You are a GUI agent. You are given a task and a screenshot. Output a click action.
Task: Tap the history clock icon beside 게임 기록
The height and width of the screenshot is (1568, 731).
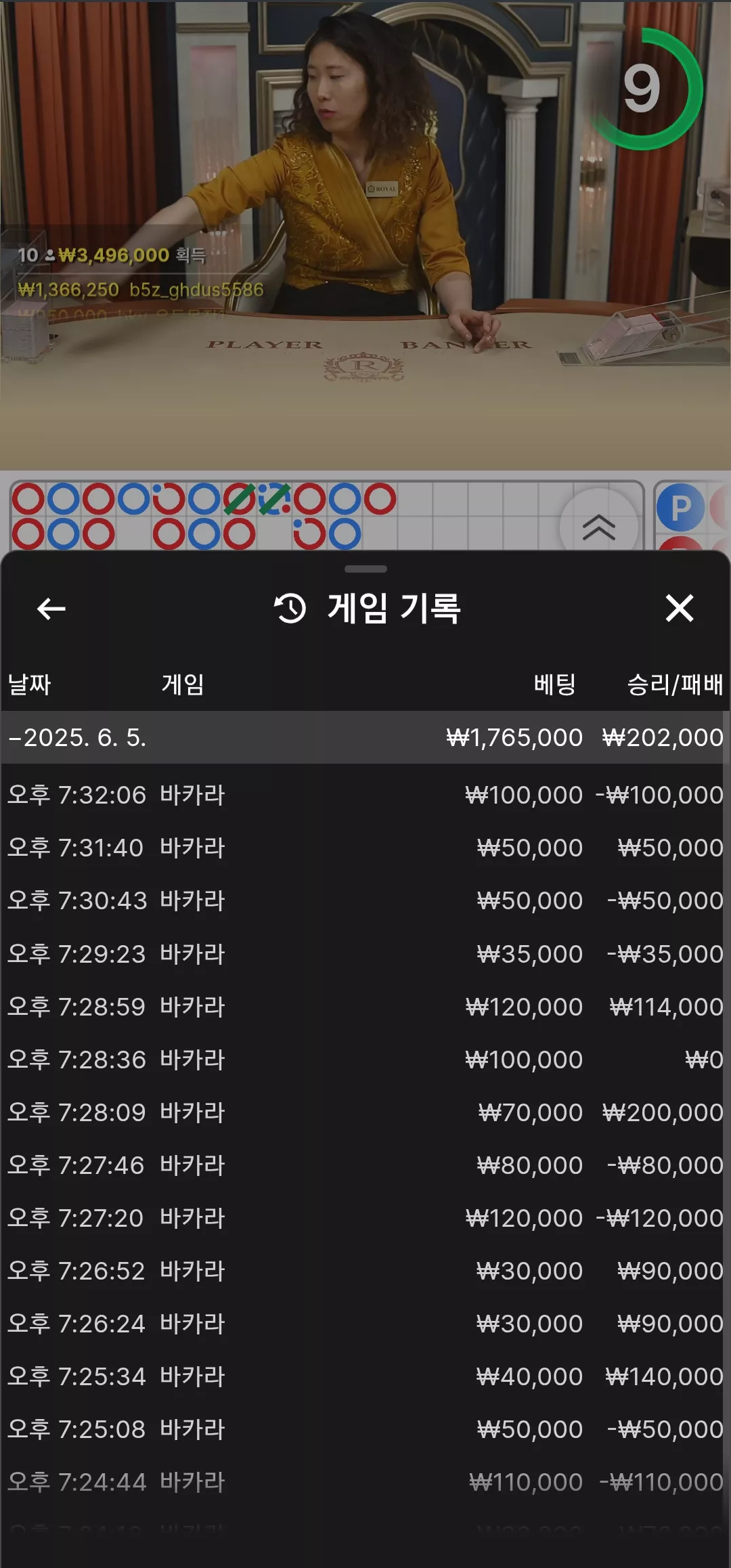pos(290,608)
